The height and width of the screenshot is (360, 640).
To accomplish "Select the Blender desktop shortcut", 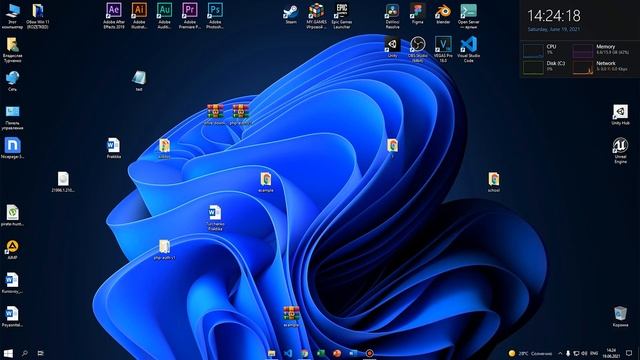I will 443,14.
